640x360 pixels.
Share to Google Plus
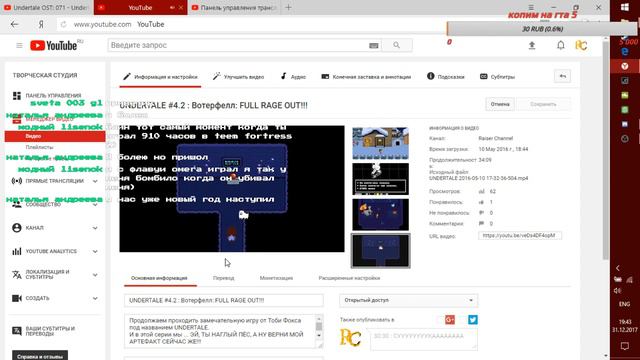click(x=450, y=320)
